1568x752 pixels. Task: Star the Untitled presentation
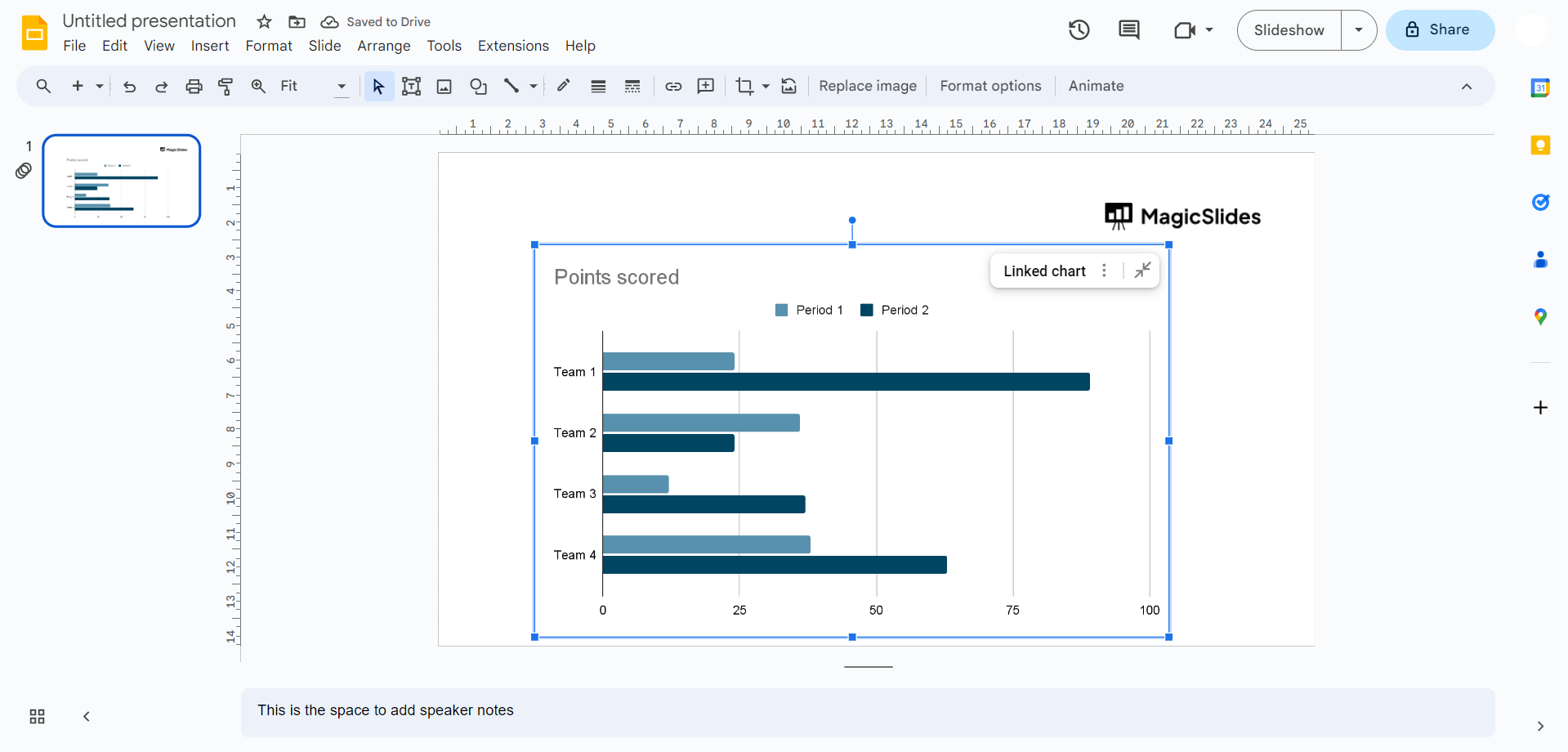[264, 22]
